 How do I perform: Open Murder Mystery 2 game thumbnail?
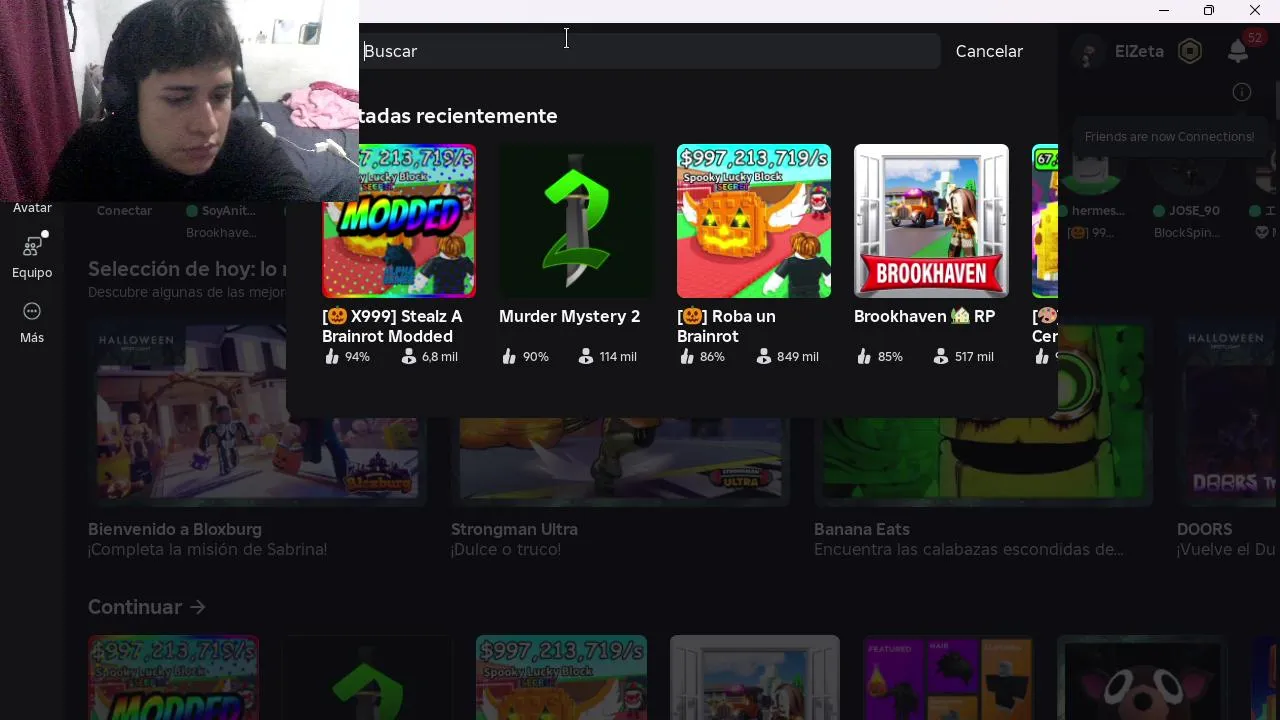(x=577, y=221)
